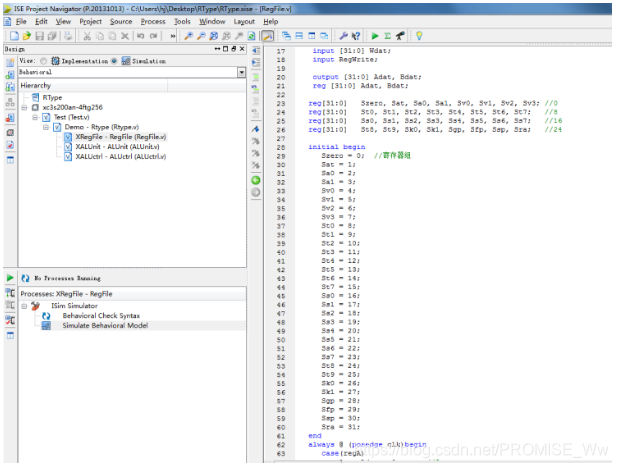Select XALUnit - ALUnit (ALUnit.v) source
This screenshot has width=618, height=468.
point(117,147)
